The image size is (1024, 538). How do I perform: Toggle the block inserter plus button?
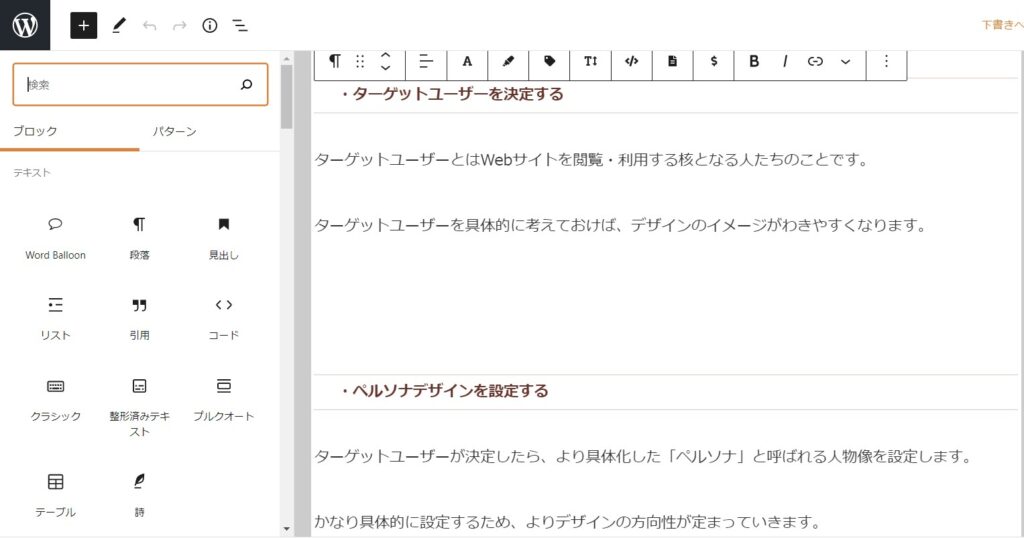coord(84,25)
